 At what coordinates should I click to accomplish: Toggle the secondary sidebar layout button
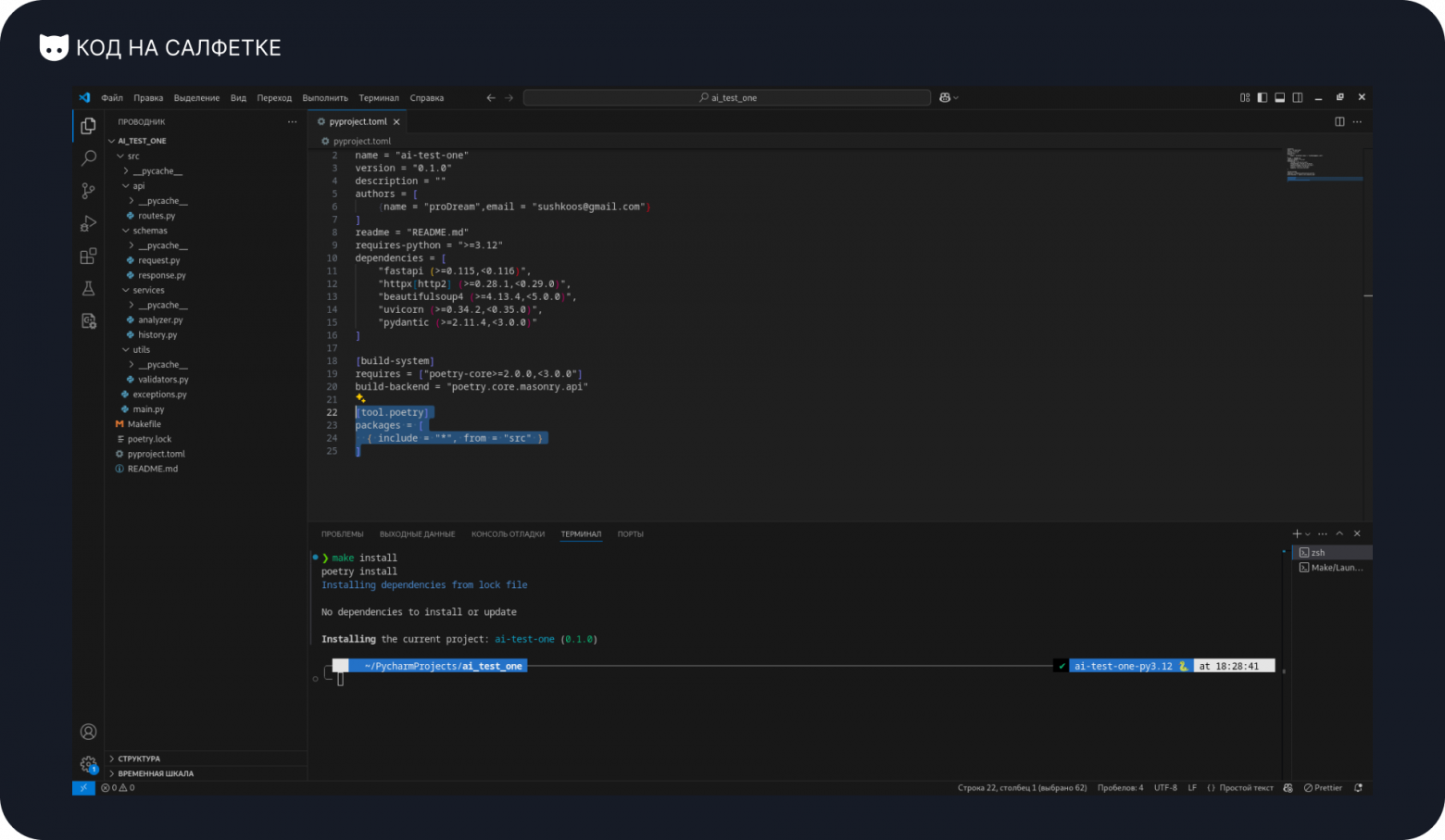coord(1297,97)
